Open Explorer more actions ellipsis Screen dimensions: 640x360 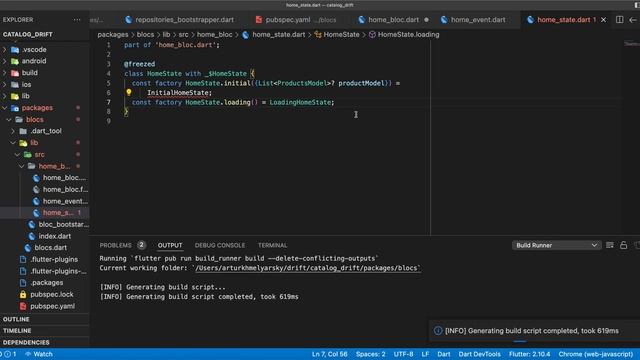[77, 20]
